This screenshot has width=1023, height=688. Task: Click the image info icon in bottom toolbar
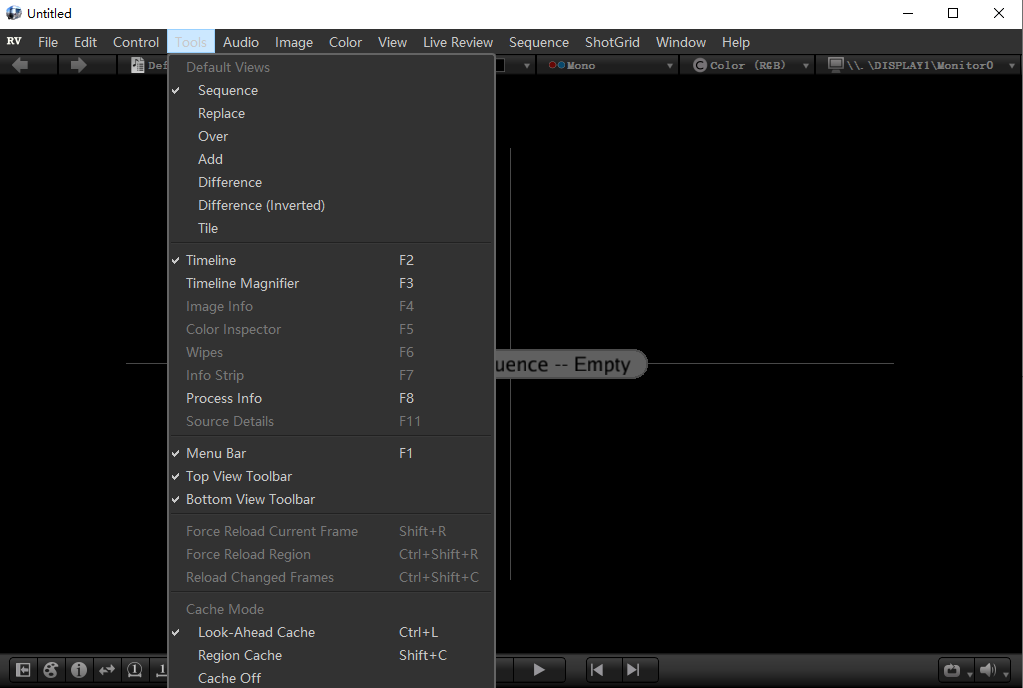[78, 670]
